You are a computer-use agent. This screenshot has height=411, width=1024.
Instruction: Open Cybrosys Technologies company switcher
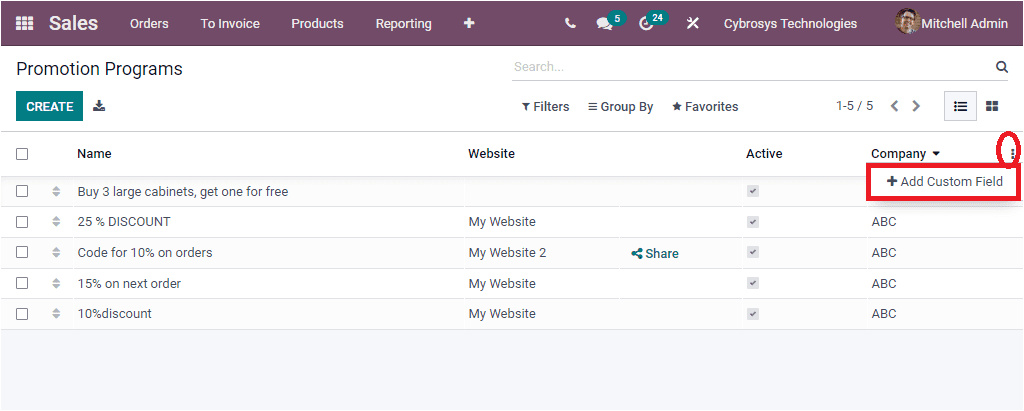click(x=790, y=24)
